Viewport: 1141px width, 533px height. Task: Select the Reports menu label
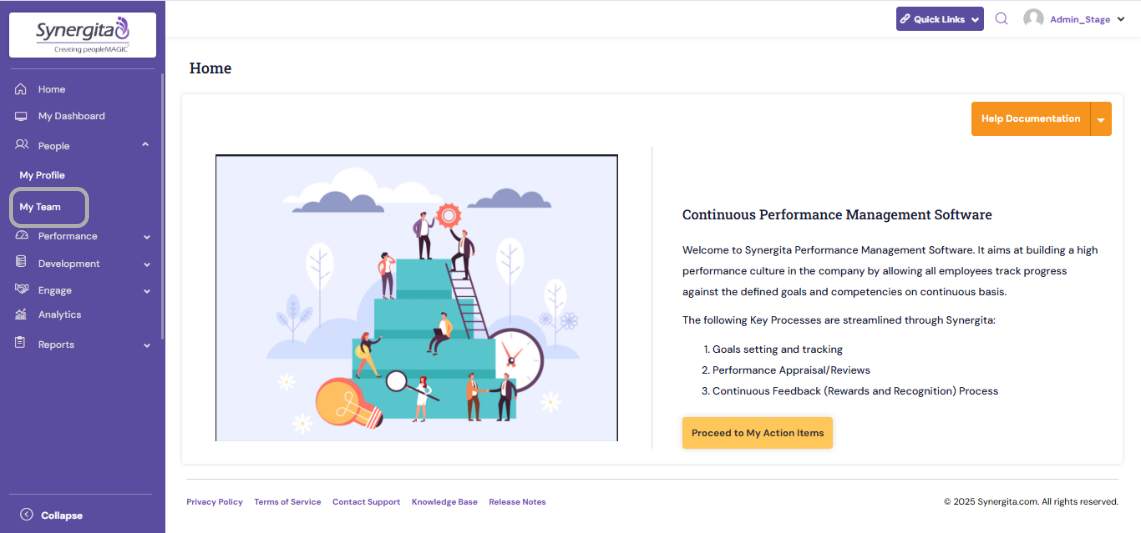click(x=56, y=344)
